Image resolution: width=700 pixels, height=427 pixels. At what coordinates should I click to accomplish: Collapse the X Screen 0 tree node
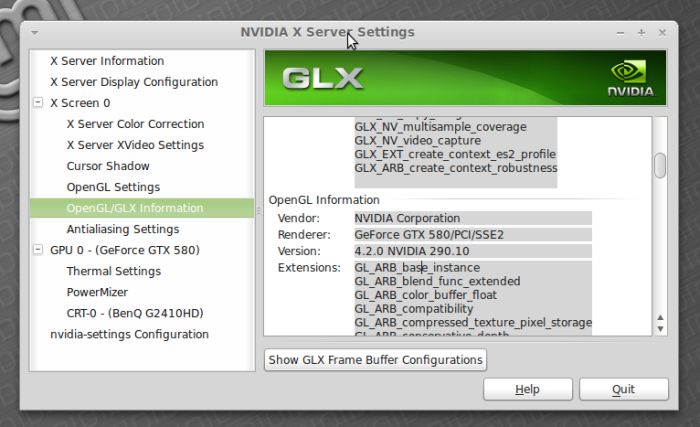click(x=38, y=102)
